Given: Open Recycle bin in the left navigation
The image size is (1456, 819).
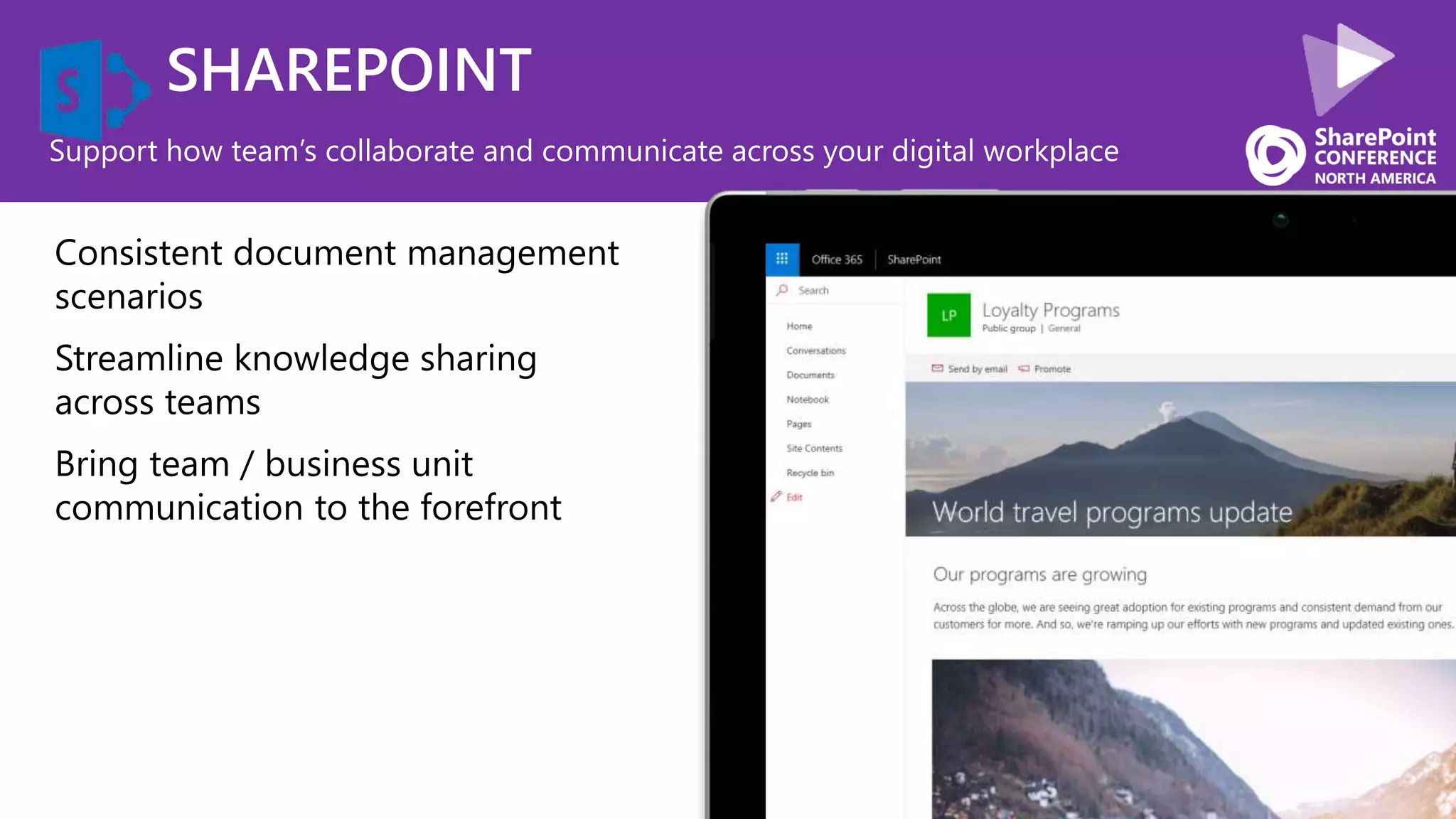Looking at the screenshot, I should (810, 473).
